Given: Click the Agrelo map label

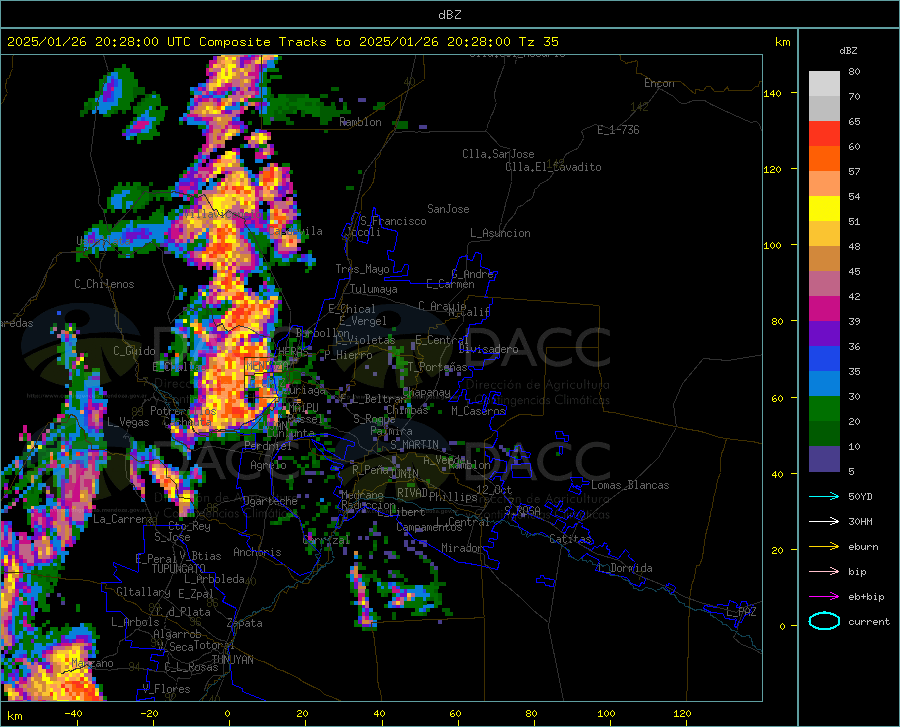Looking at the screenshot, I should click(268, 465).
